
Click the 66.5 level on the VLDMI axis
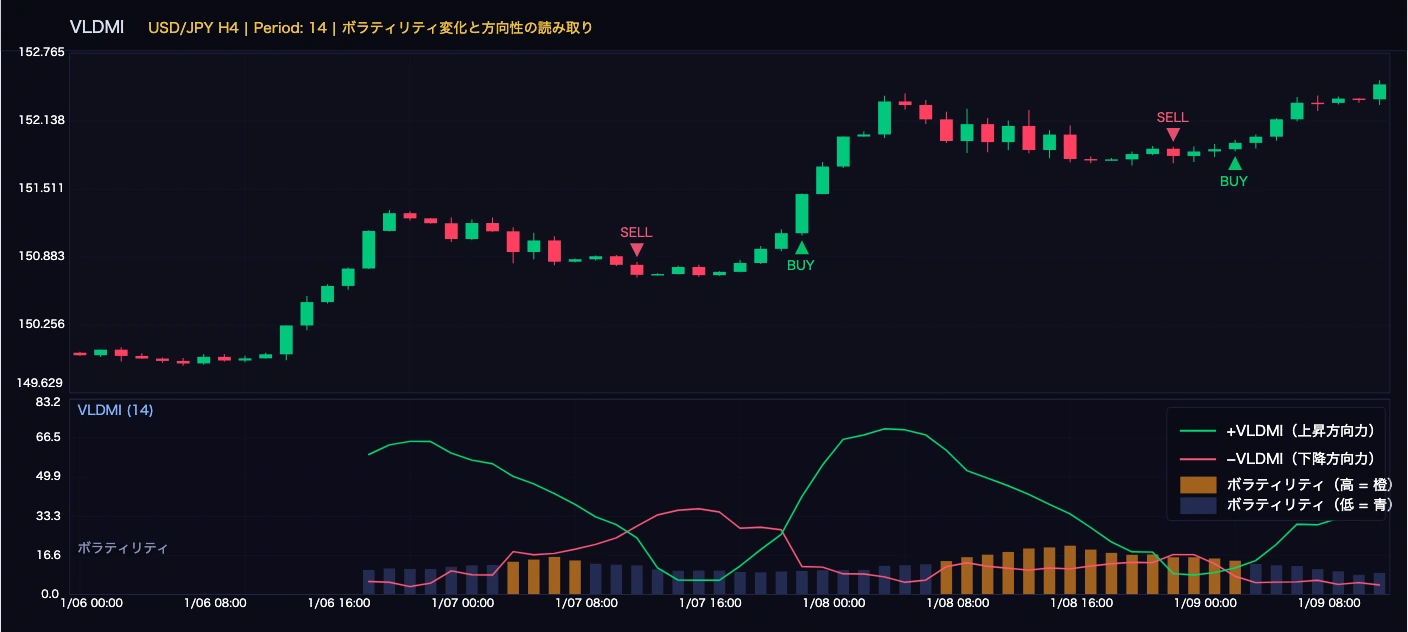(48, 437)
